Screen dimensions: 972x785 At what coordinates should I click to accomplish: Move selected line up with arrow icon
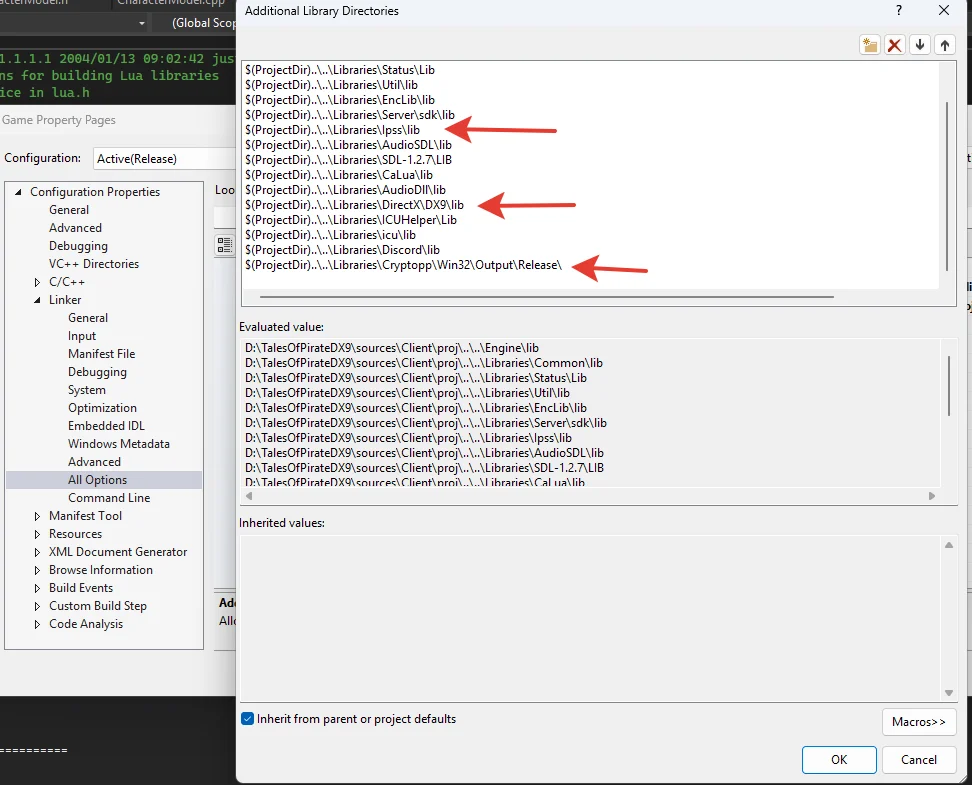pos(945,45)
